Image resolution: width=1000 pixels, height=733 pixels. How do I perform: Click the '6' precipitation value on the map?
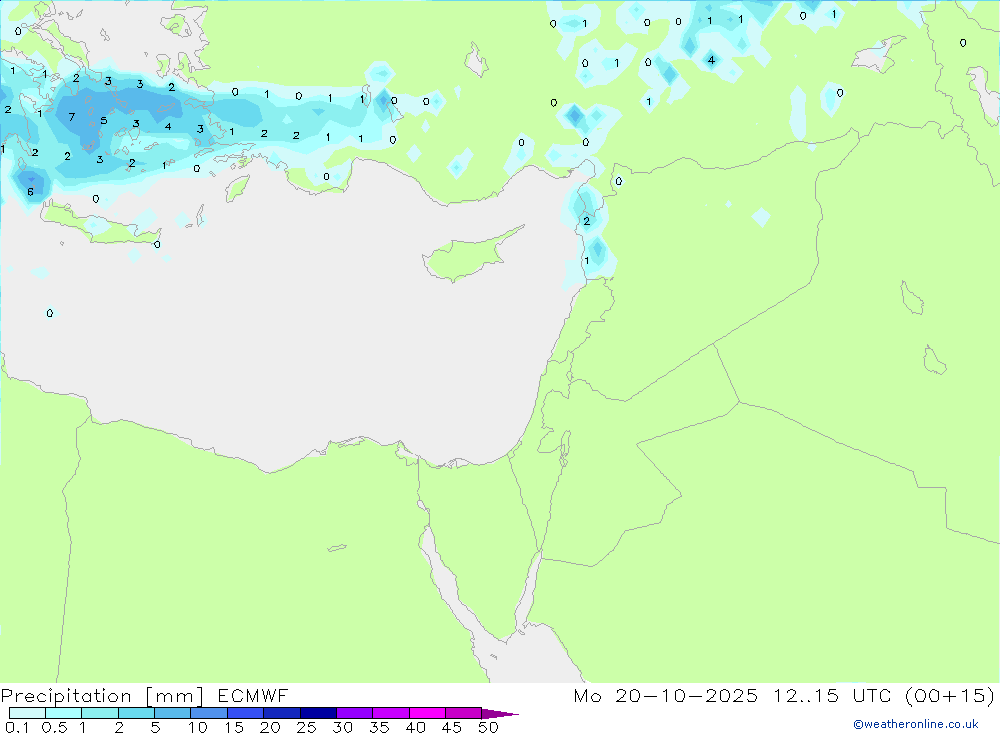click(30, 191)
